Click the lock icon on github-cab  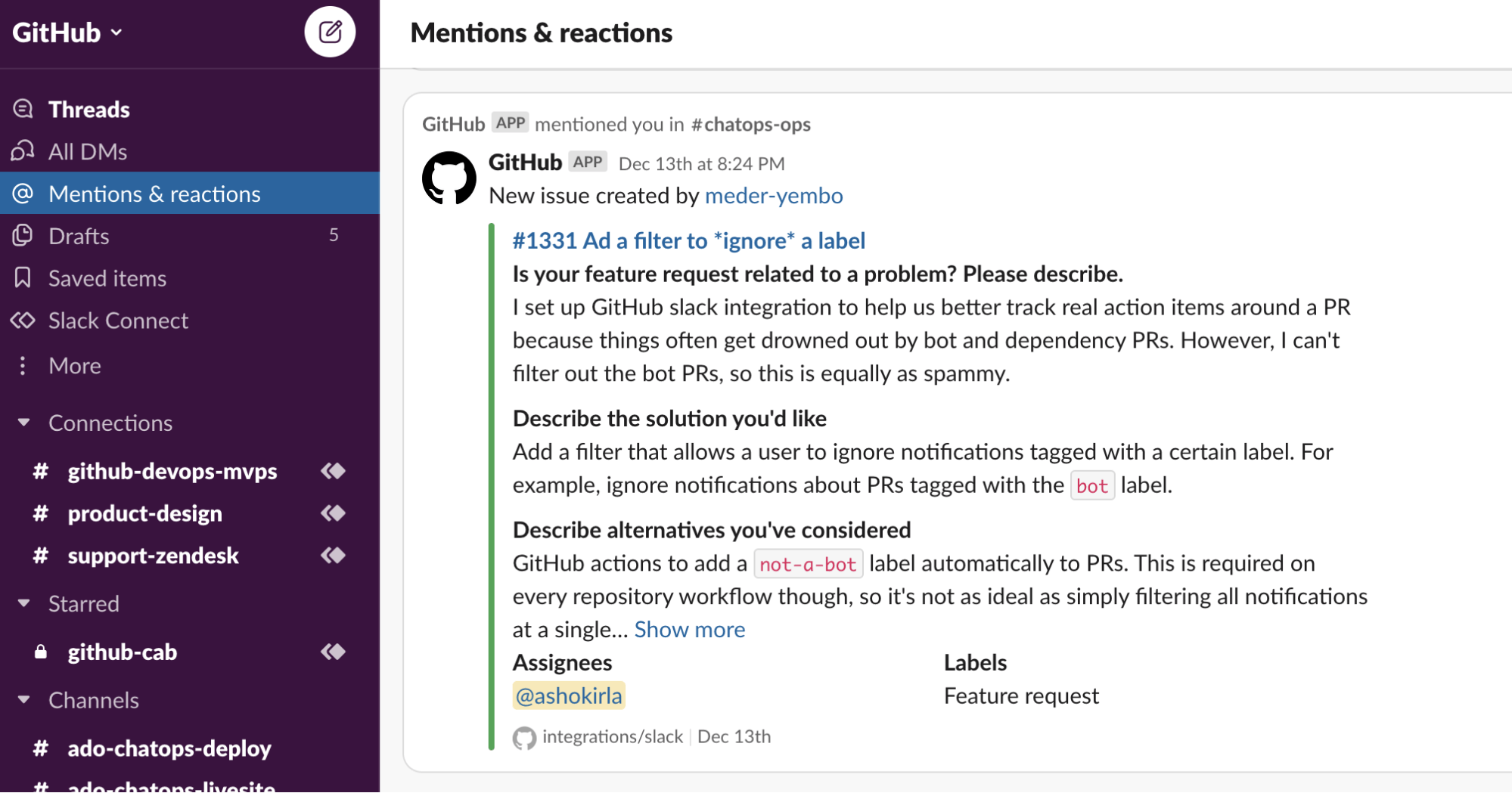[x=40, y=652]
